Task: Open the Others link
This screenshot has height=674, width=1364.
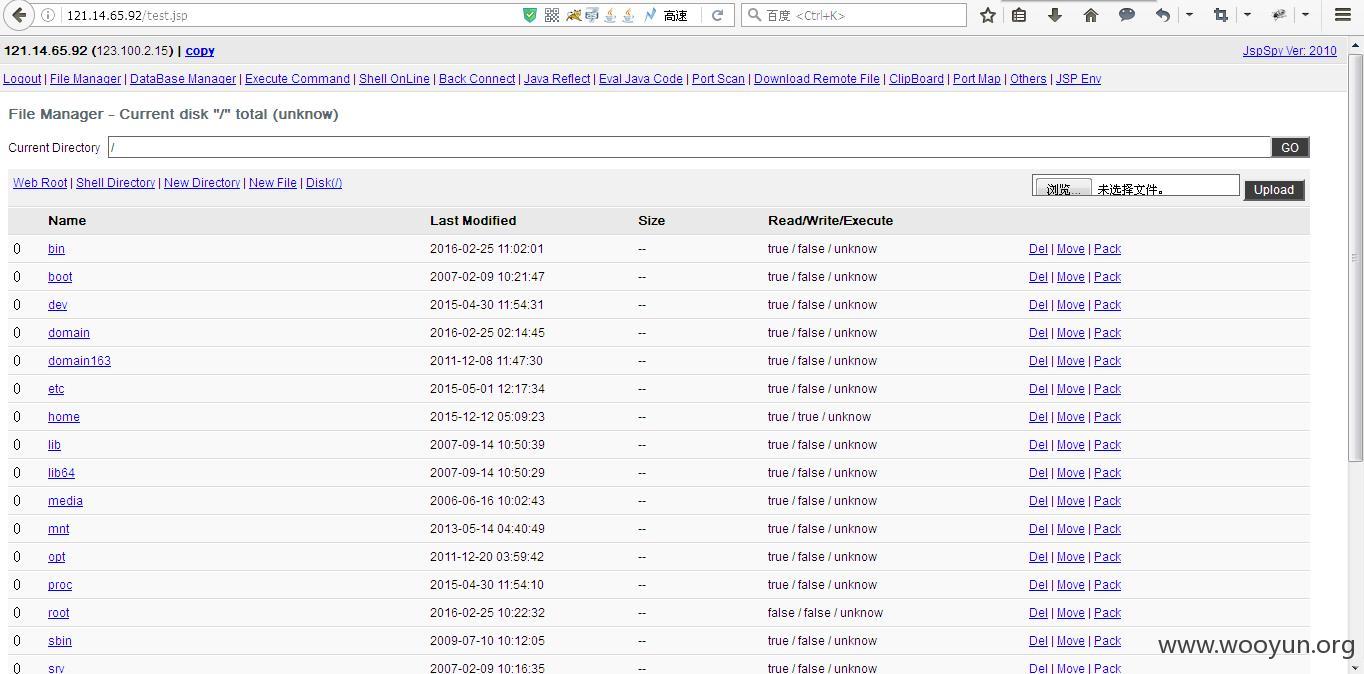Action: (x=1028, y=79)
